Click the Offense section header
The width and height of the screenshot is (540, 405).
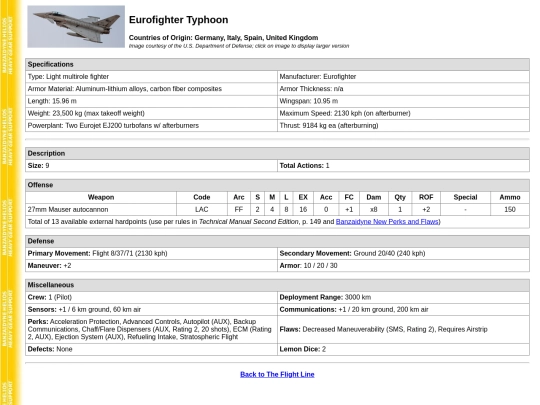(x=277, y=185)
